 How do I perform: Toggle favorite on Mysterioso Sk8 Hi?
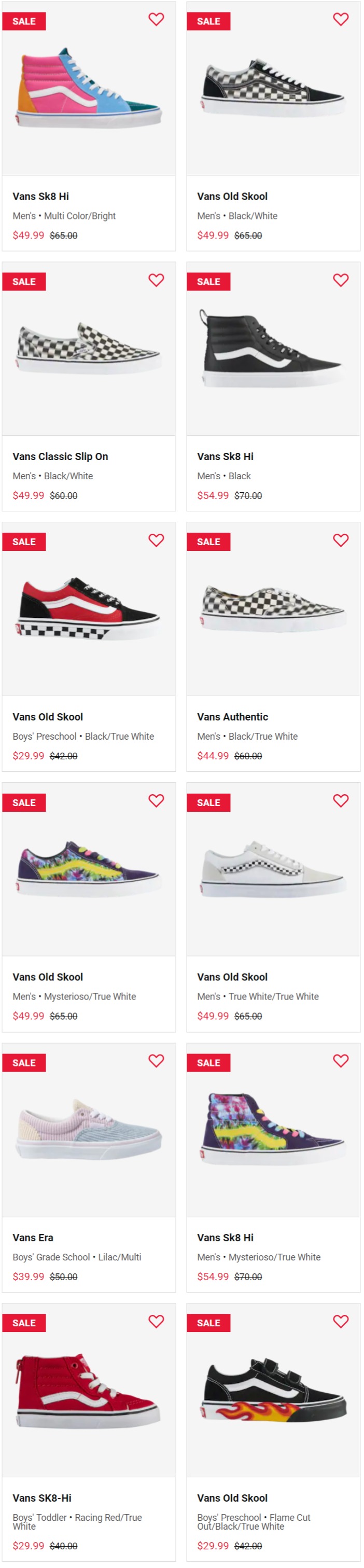click(341, 1061)
